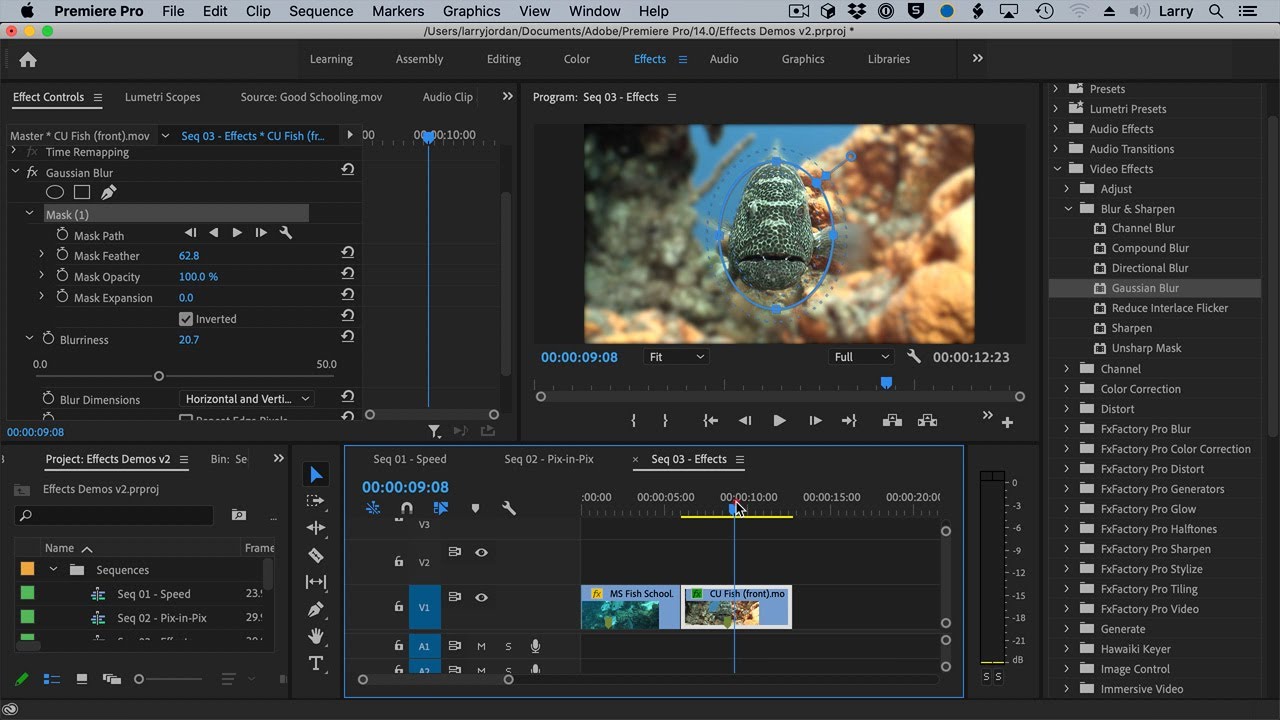Viewport: 1280px width, 720px height.
Task: Play the Program Monitor sequence
Action: (x=779, y=421)
